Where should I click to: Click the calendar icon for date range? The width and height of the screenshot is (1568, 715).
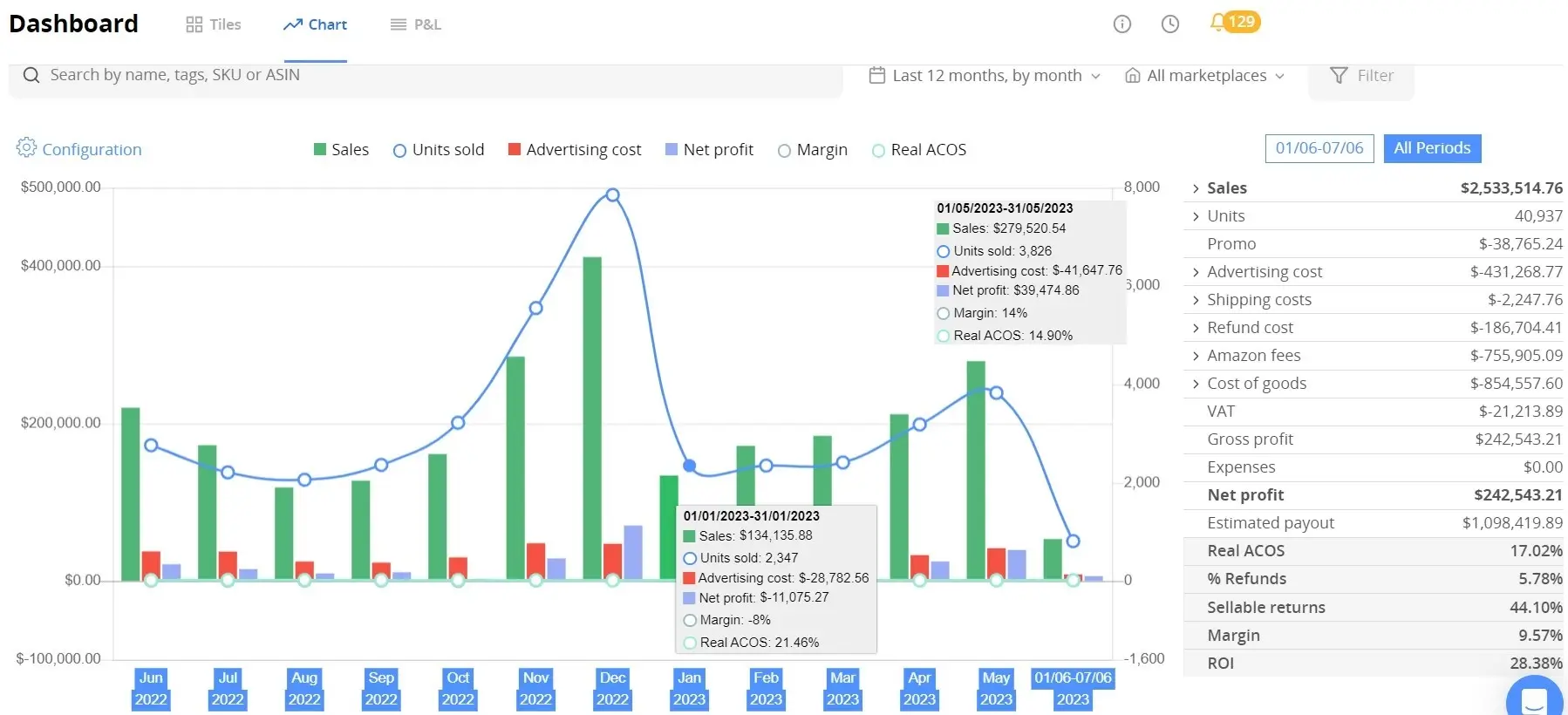[x=877, y=75]
